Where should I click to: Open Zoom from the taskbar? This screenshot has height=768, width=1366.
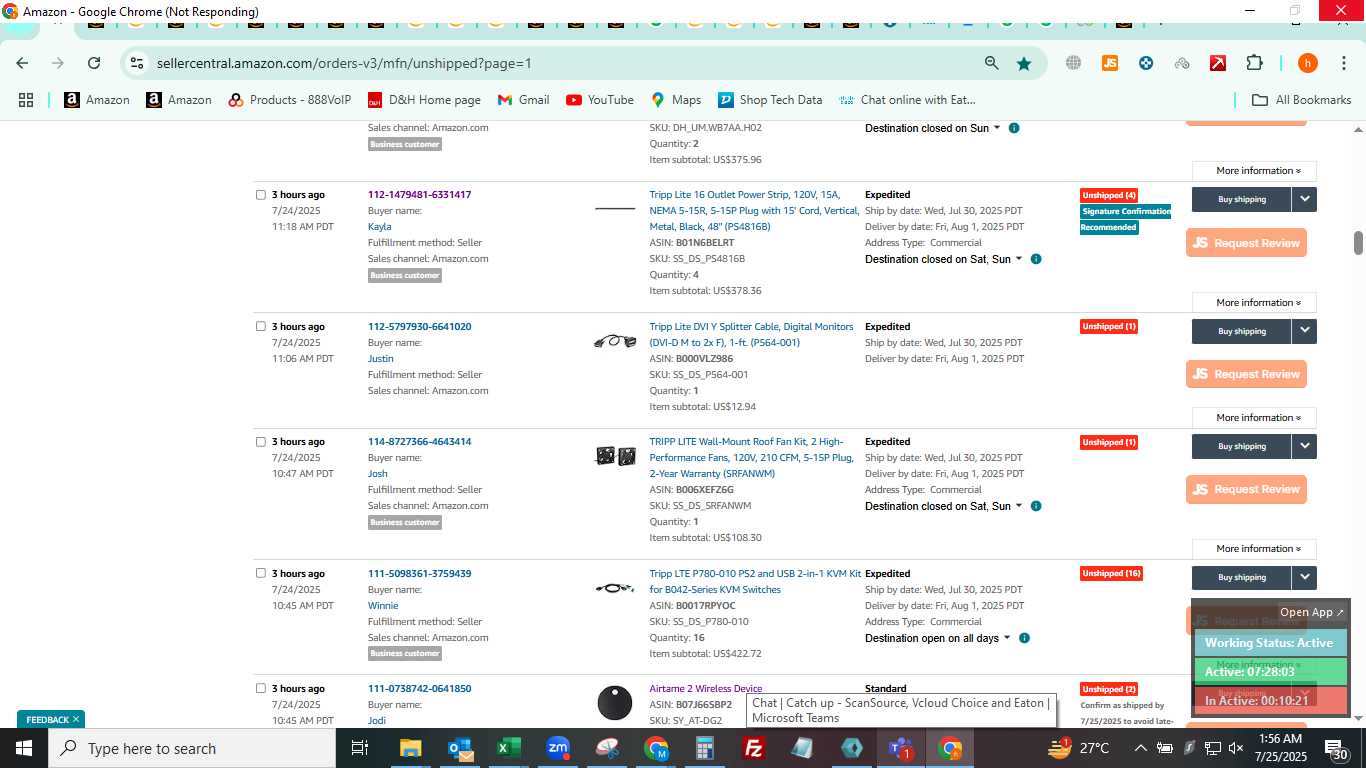pyautogui.click(x=558, y=748)
